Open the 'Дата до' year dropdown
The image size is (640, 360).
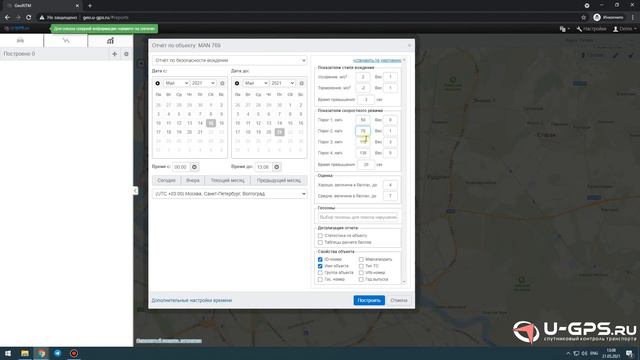282,83
